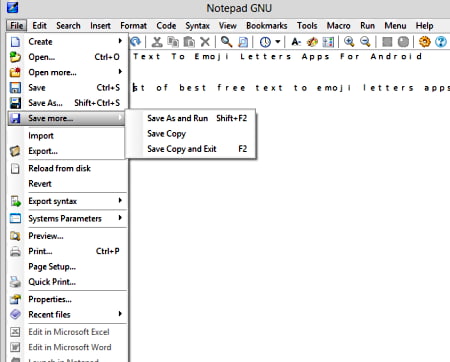Image resolution: width=450 pixels, height=362 pixels.
Task: Click the gray square stop toolbar icon
Action: pos(387,42)
